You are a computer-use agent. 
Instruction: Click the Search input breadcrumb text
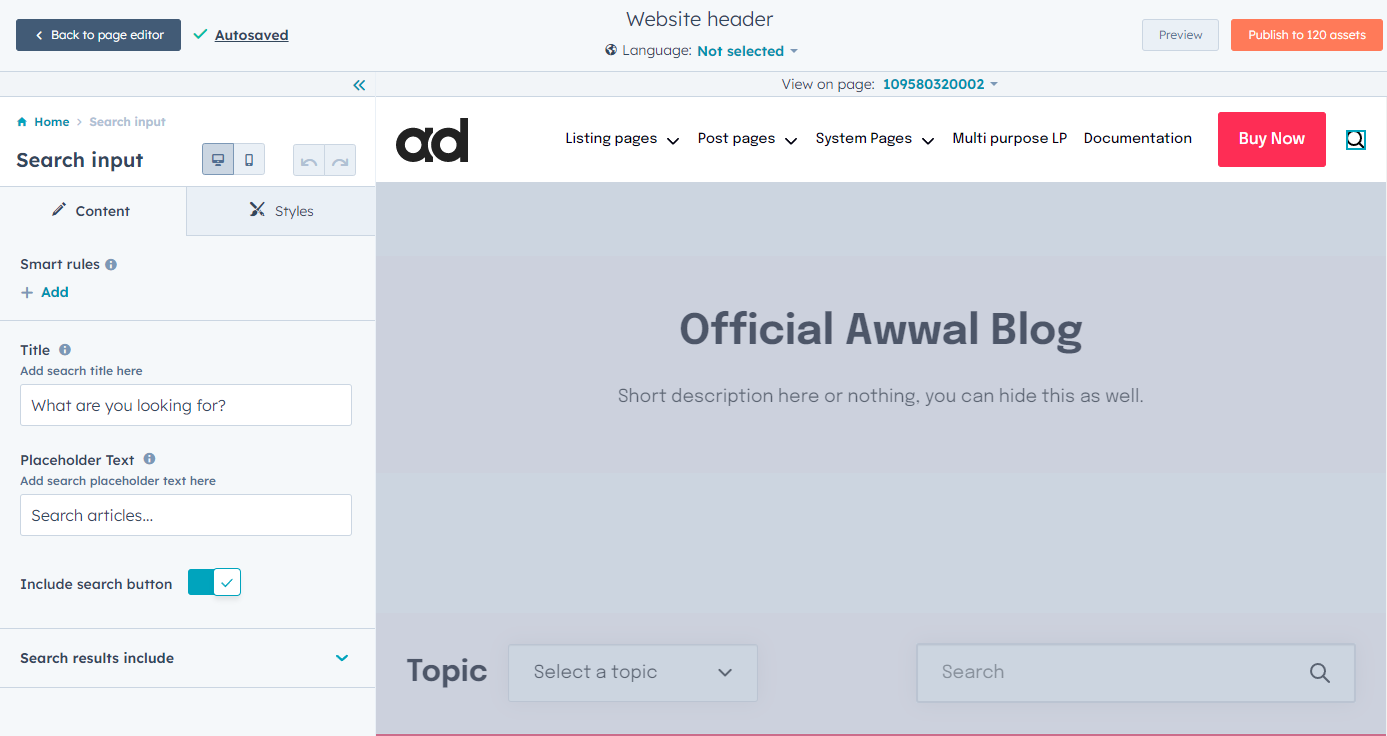coord(127,122)
